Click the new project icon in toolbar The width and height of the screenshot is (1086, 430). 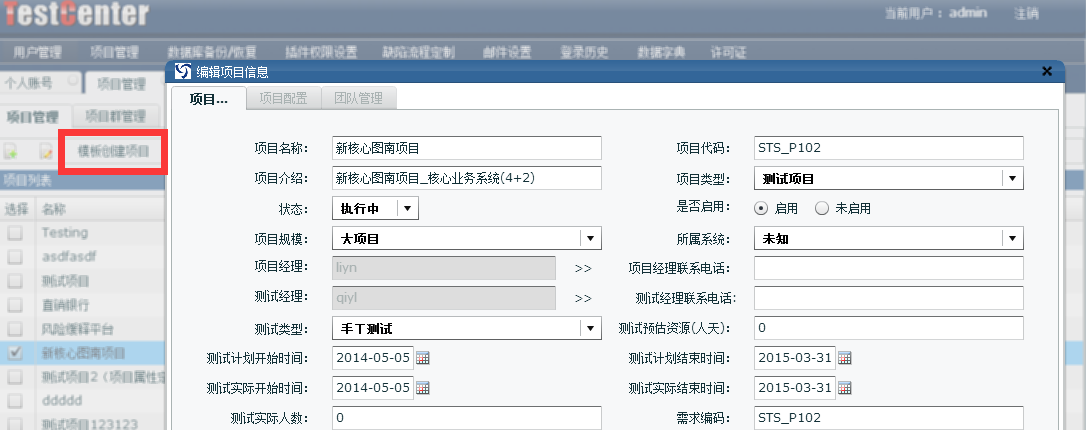(x=12, y=151)
